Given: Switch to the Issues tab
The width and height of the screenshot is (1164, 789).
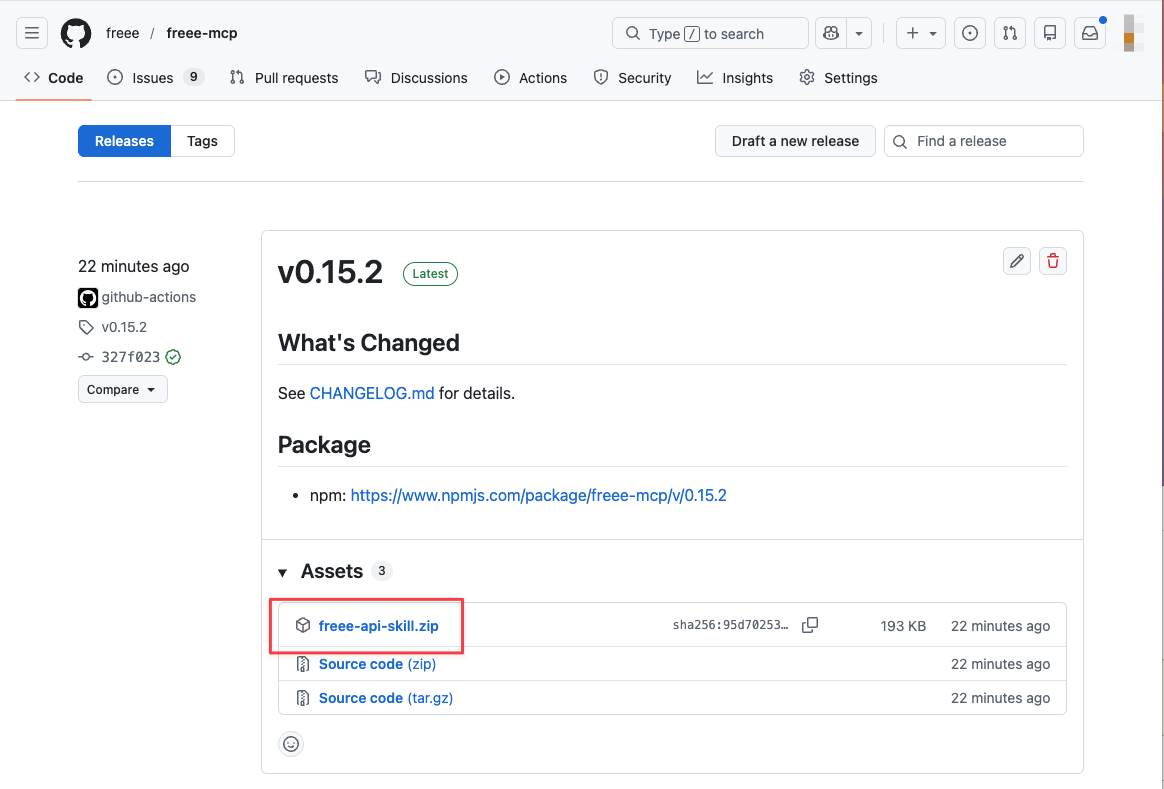Looking at the screenshot, I should tap(155, 78).
